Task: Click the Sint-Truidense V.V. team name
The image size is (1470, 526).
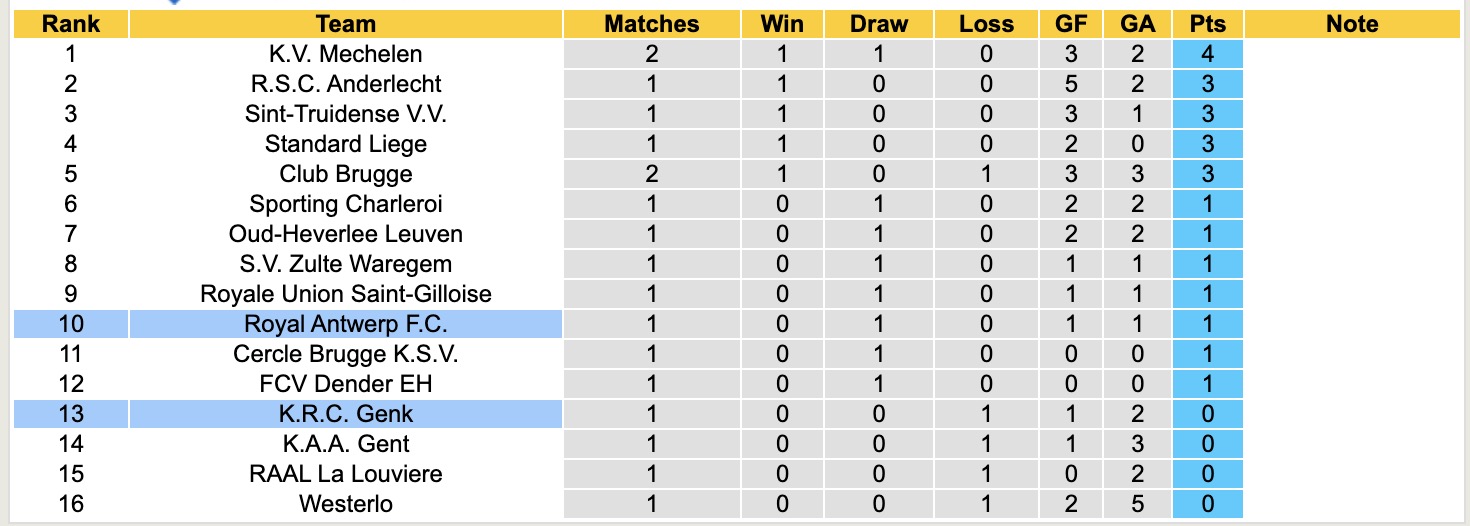Action: pyautogui.click(x=345, y=114)
